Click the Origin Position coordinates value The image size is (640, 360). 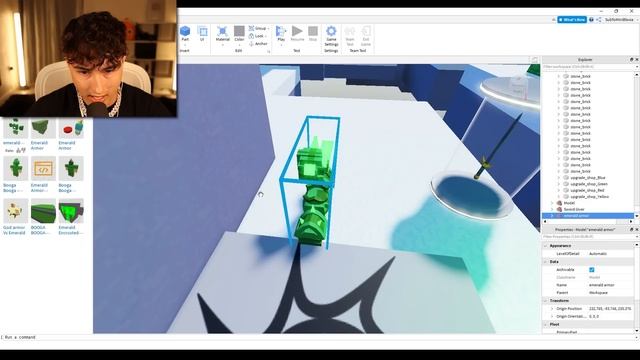pos(610,309)
